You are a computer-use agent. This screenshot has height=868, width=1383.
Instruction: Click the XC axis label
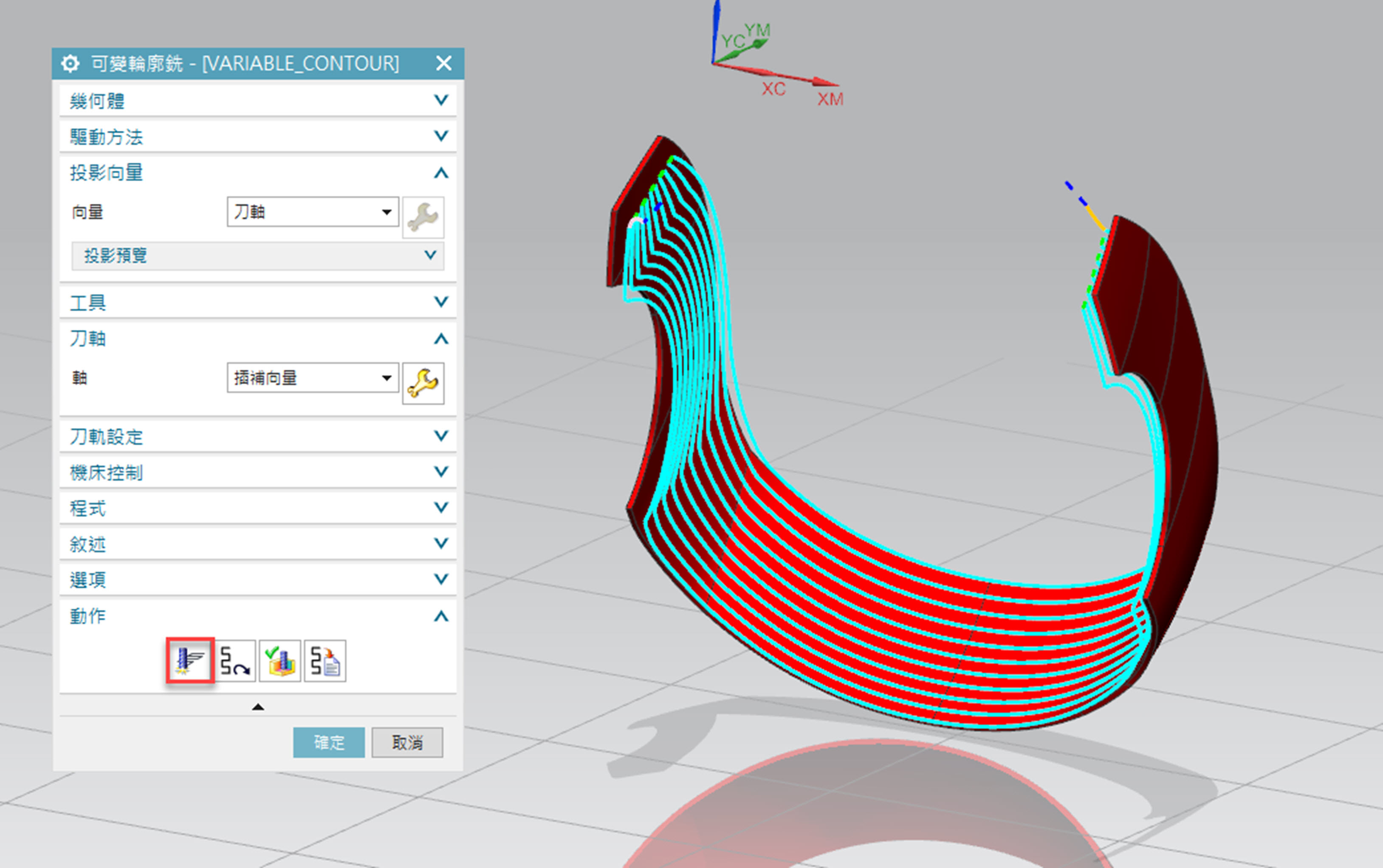(x=773, y=89)
